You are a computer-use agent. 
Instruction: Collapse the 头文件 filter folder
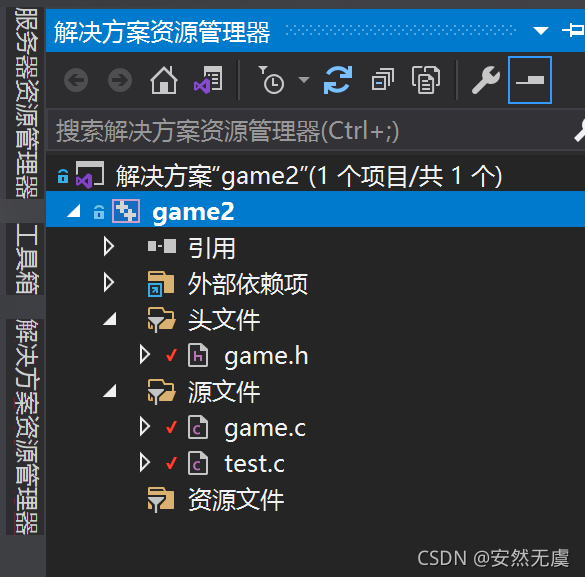110,319
